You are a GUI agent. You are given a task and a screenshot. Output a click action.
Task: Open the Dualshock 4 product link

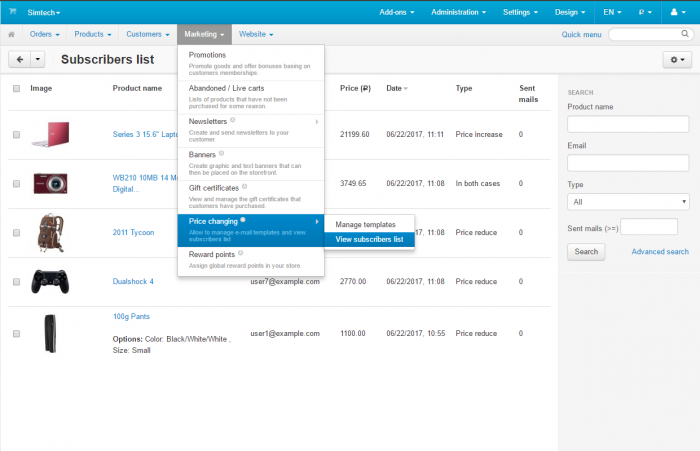click(133, 281)
